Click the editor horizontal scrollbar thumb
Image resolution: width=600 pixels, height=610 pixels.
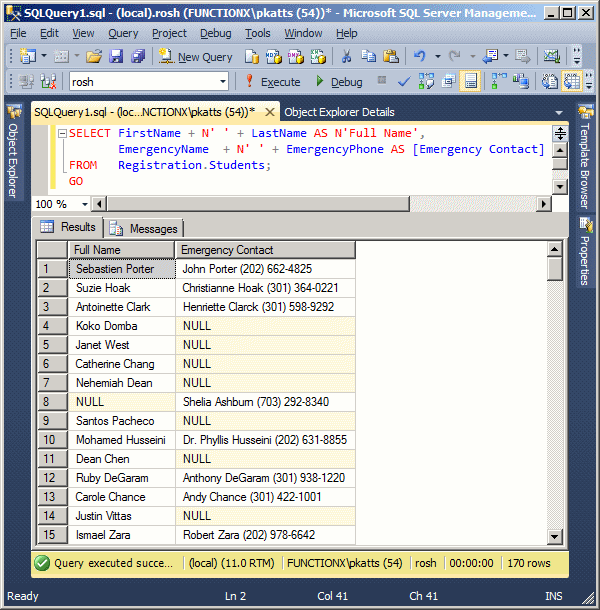tap(258, 204)
